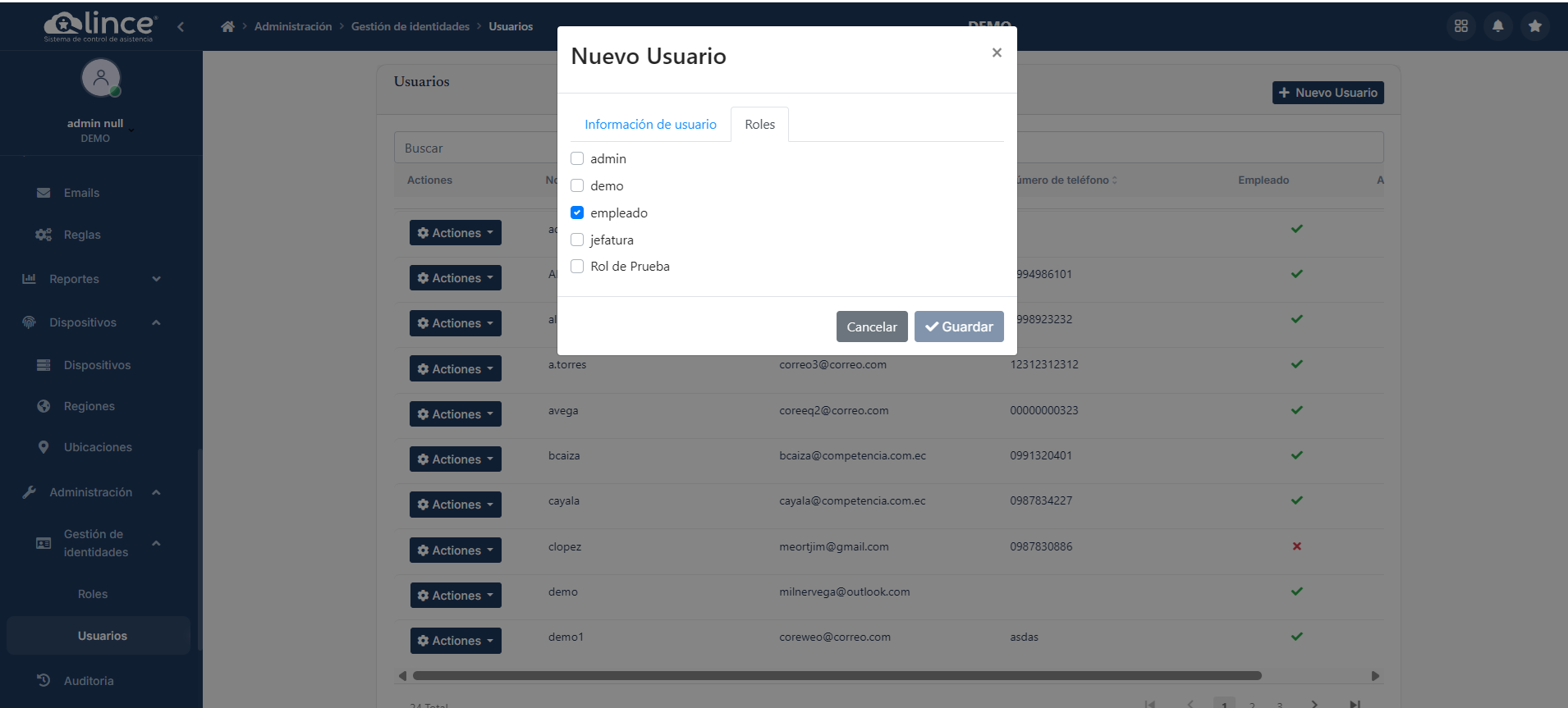Viewport: 1568px width, 708px height.
Task: Click the Ubicaciones pin icon
Action: [x=44, y=447]
